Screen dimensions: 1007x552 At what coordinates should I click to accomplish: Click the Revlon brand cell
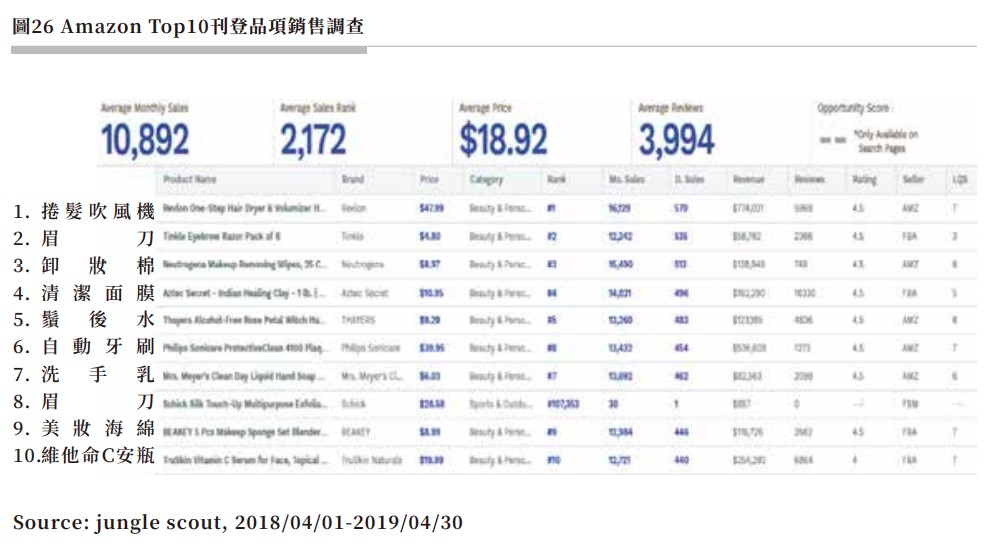click(354, 208)
